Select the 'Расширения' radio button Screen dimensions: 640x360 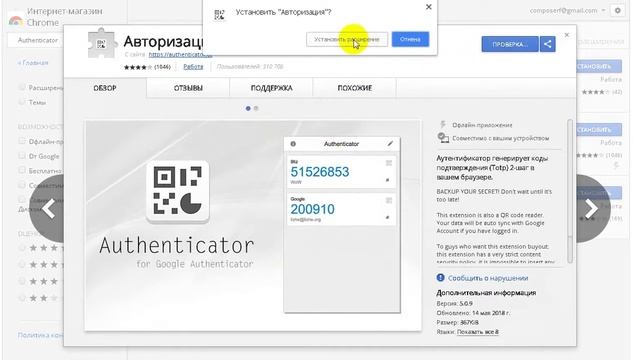22,87
